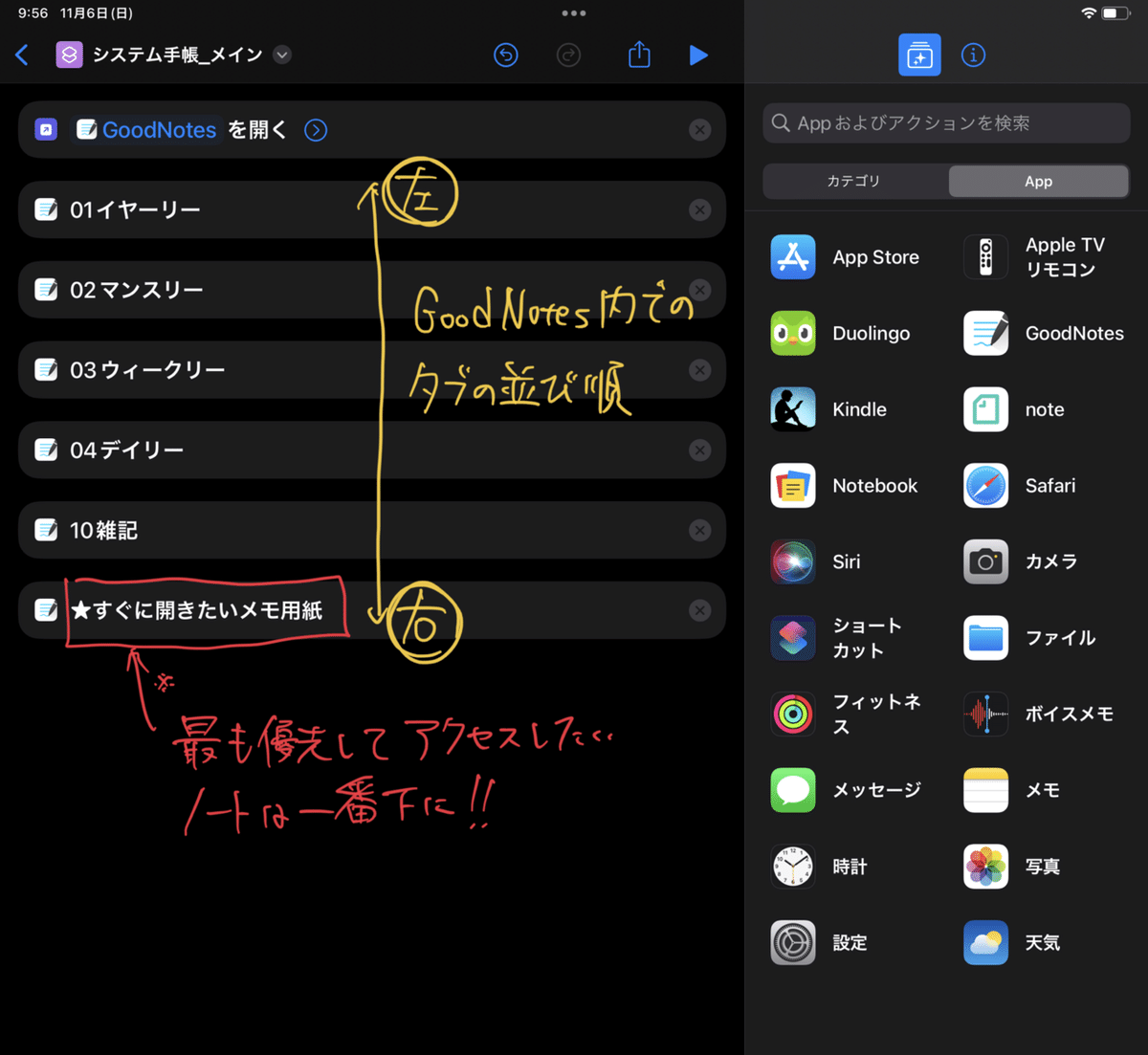Remove the ★すぐに開きたいメモ用紙 action

pyautogui.click(x=700, y=610)
